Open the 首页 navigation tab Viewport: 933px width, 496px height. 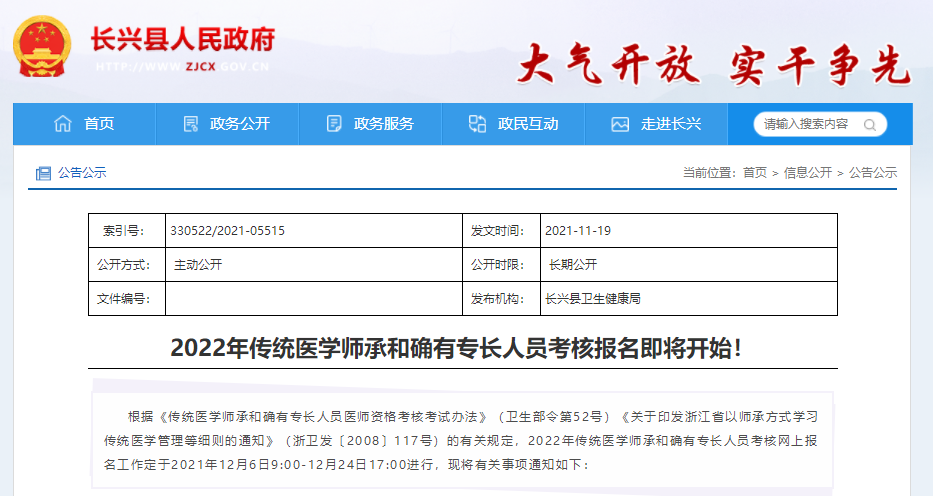click(99, 124)
